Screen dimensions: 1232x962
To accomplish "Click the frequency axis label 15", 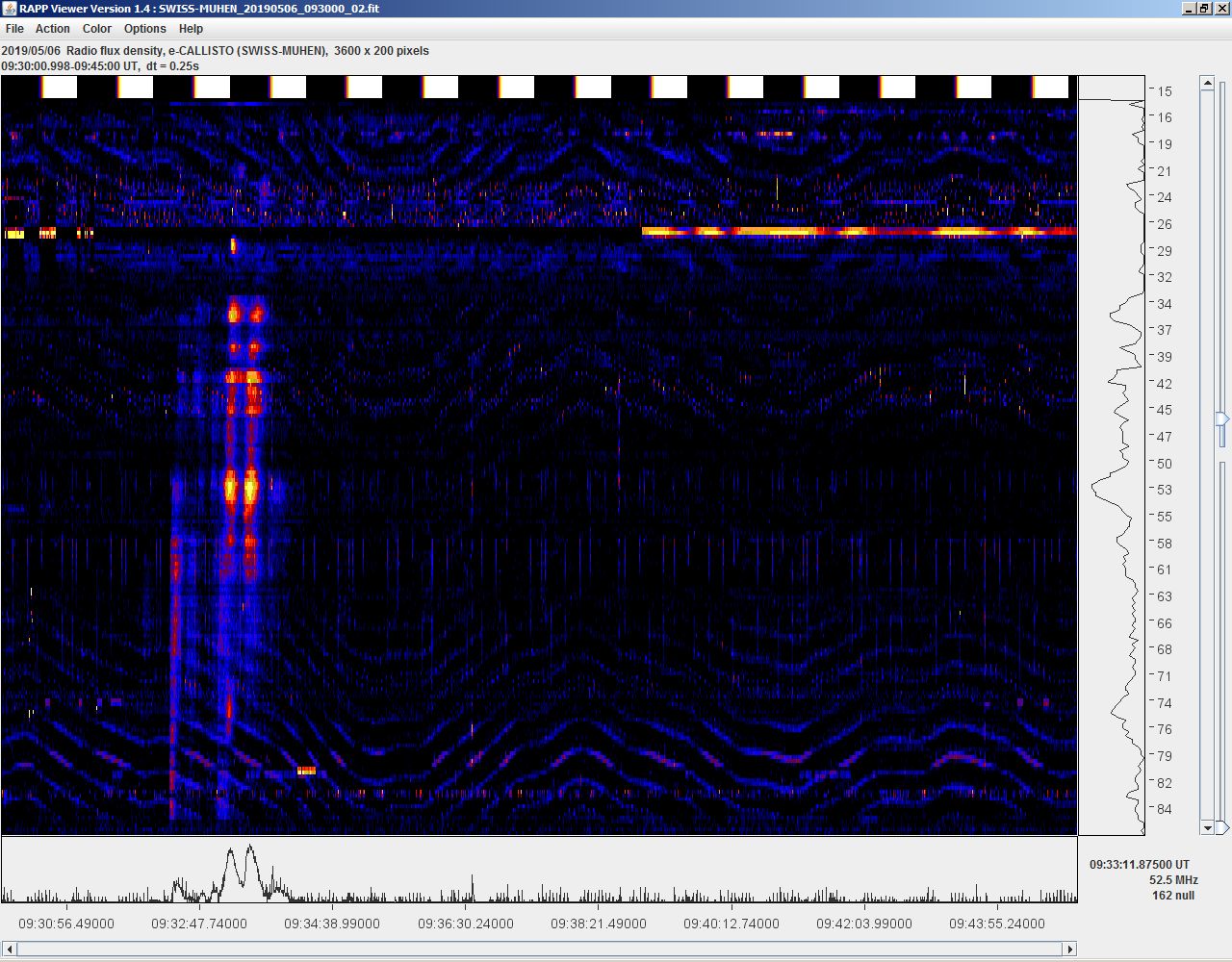I will tap(1165, 91).
